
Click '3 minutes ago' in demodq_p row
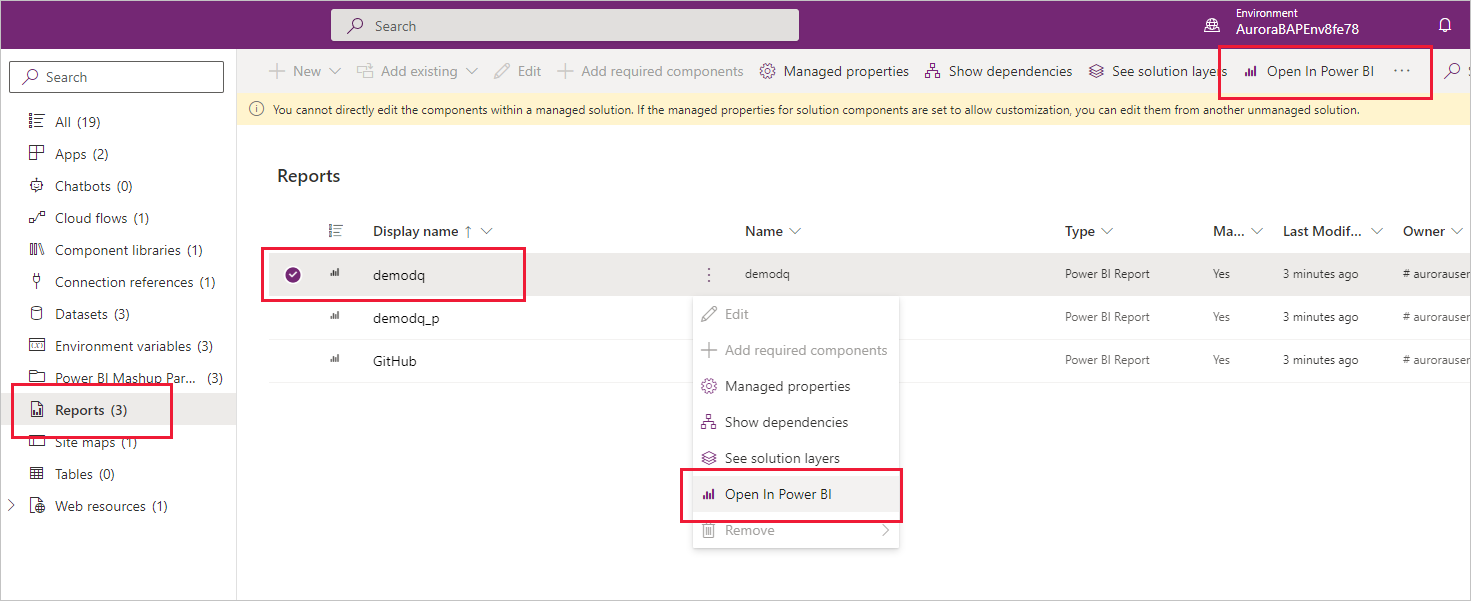[x=1320, y=317]
